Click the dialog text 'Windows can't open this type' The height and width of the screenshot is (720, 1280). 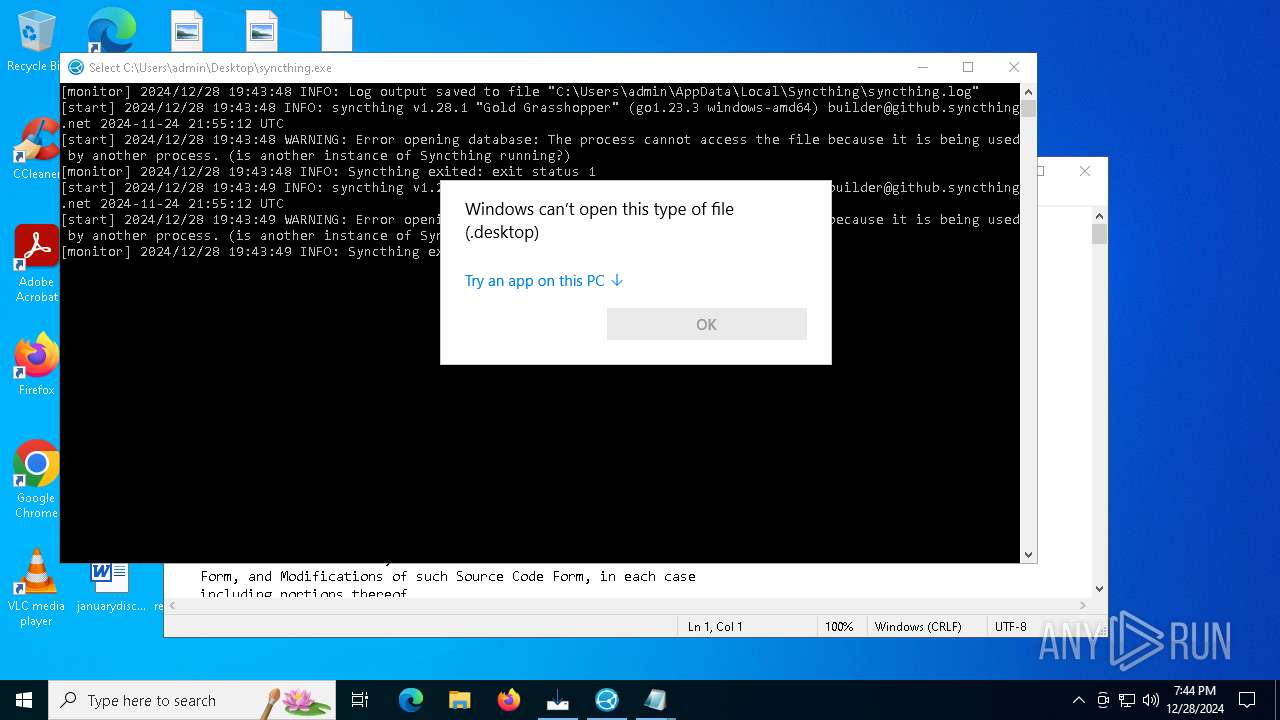[599, 220]
